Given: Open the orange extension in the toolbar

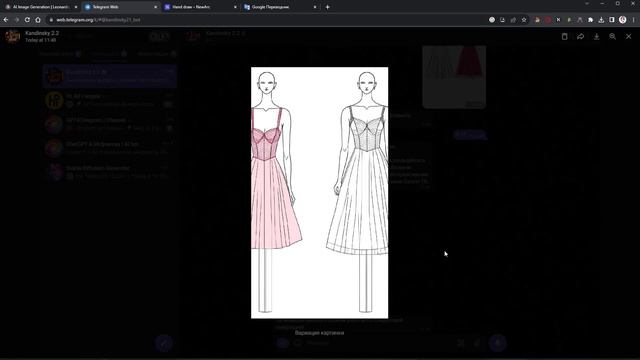Looking at the screenshot, I should coord(538,20).
